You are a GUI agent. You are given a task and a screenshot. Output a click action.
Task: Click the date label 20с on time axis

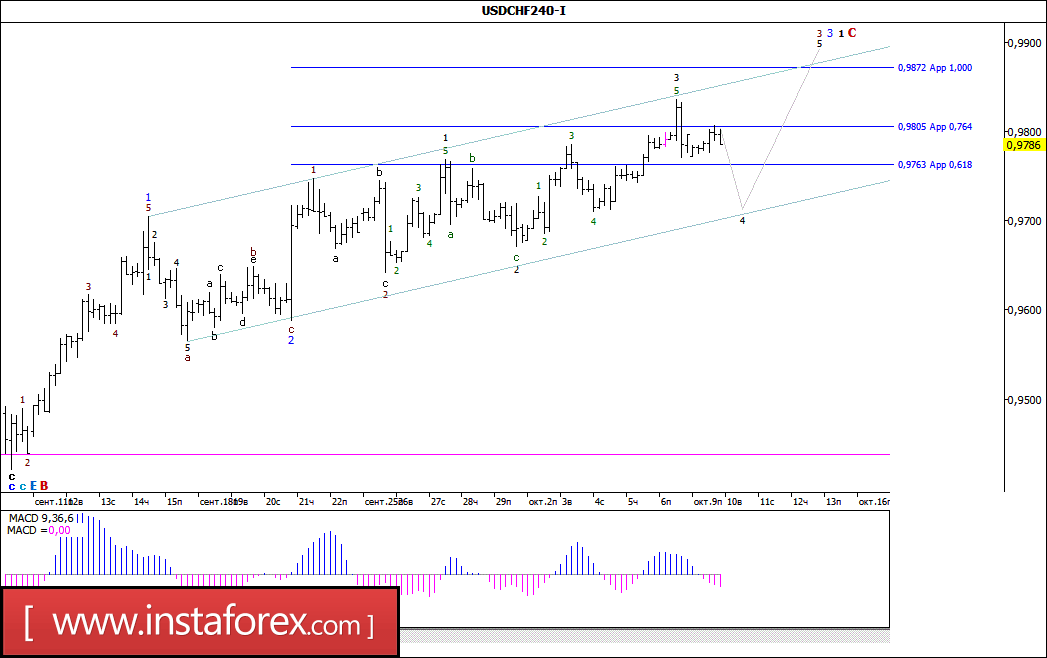[x=272, y=502]
